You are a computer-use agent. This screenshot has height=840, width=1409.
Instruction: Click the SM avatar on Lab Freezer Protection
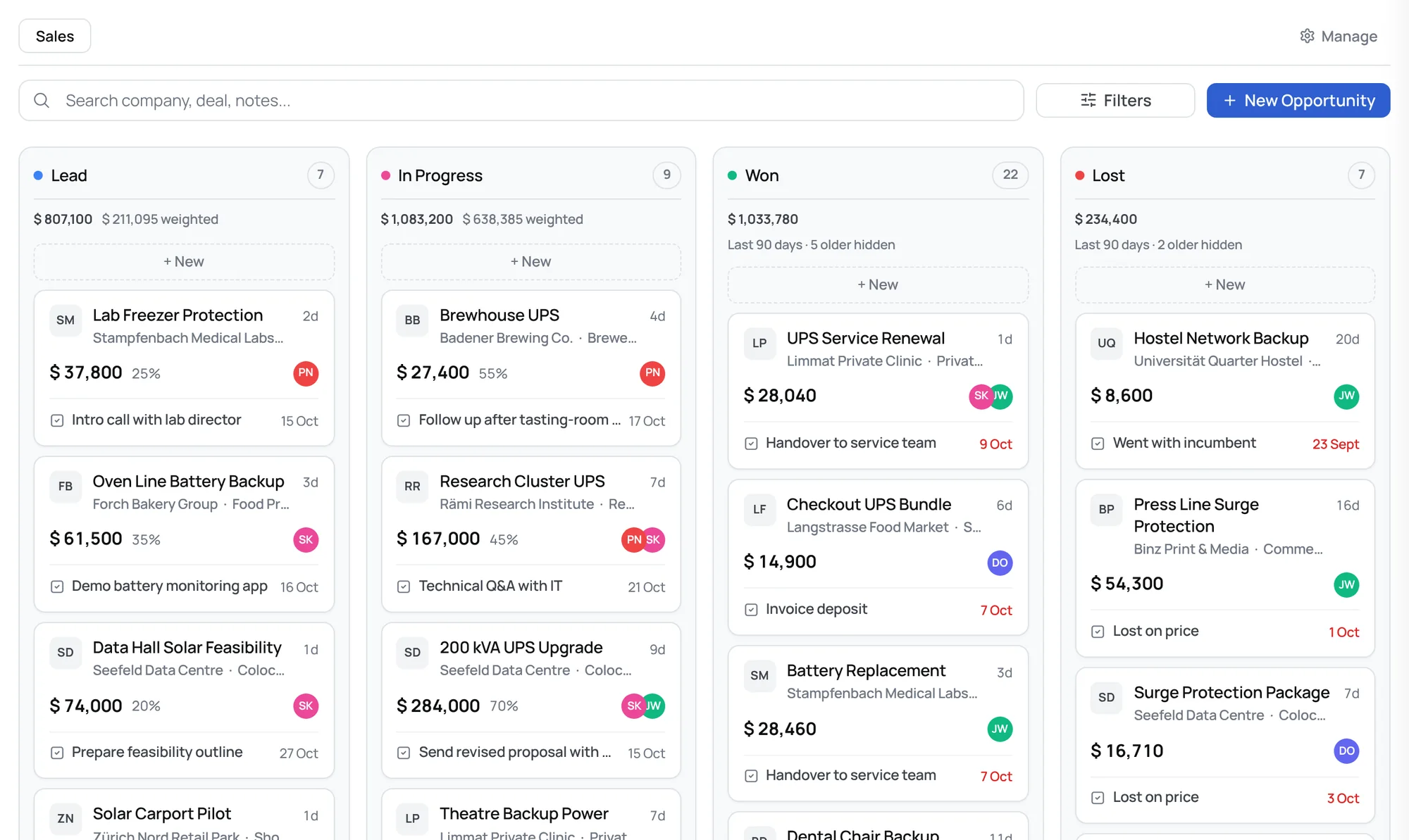(66, 320)
